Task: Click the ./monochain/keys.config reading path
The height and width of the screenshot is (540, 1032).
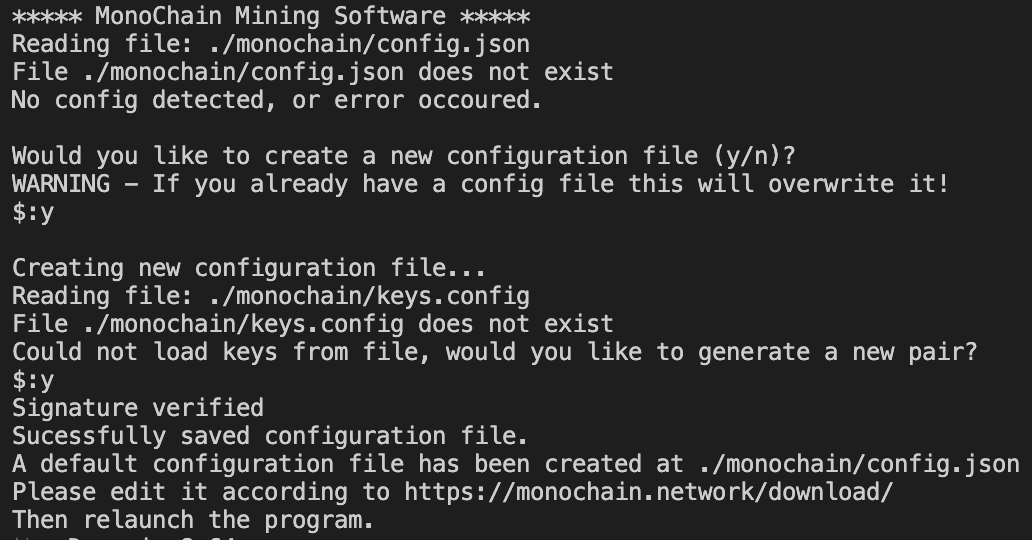Action: click(x=369, y=296)
